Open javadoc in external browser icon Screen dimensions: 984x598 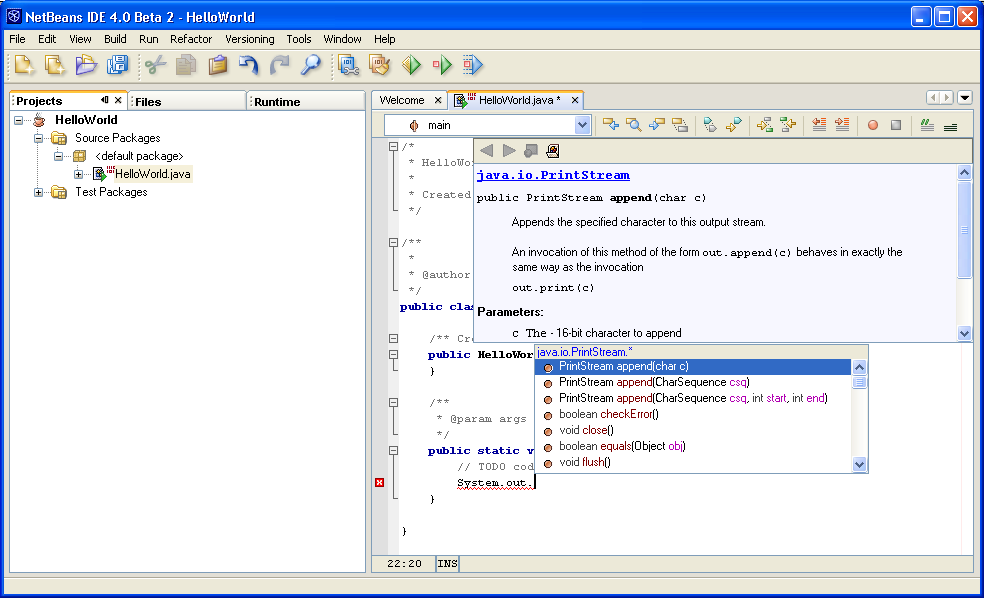[553, 151]
